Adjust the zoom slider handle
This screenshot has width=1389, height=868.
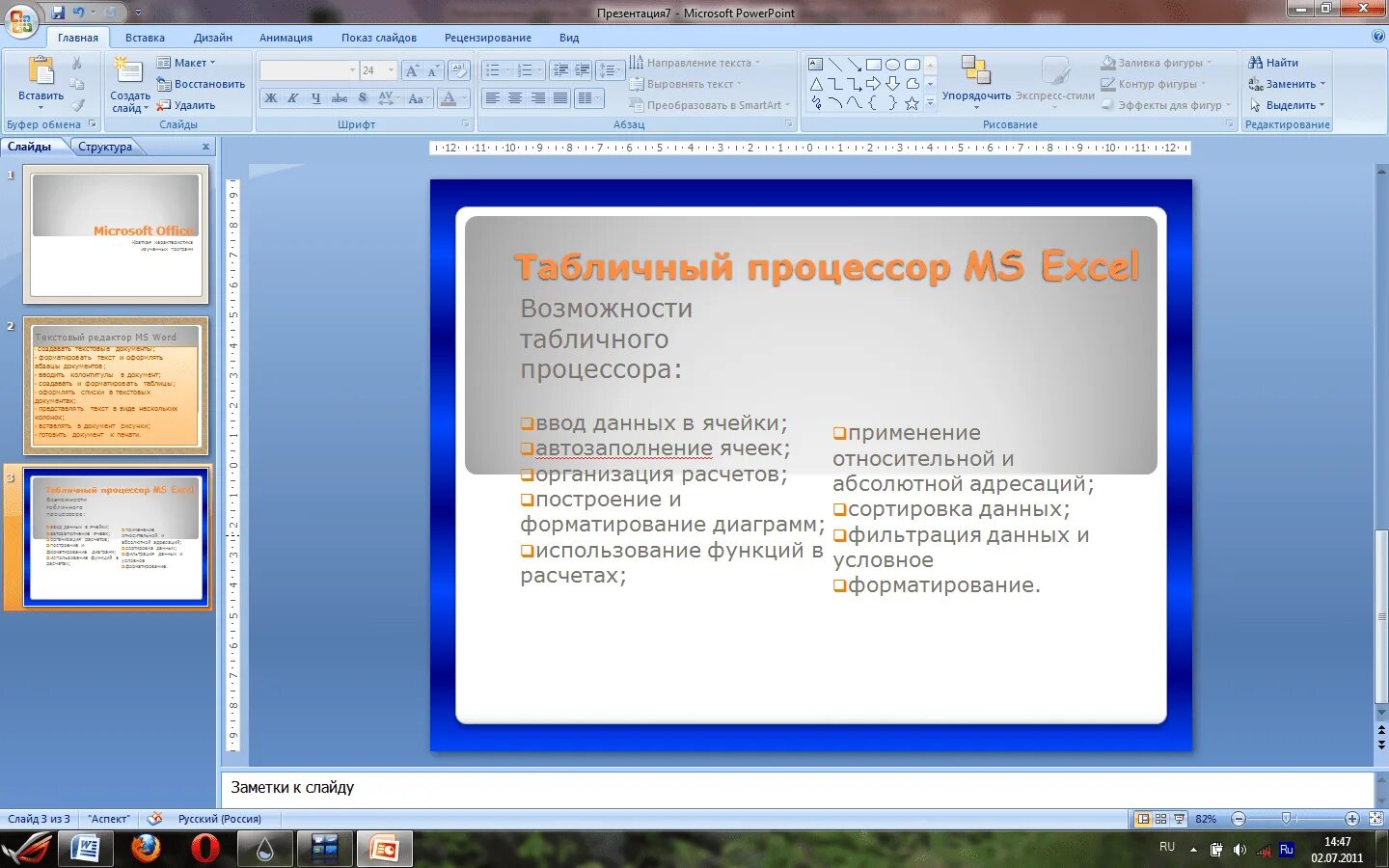click(x=1286, y=819)
